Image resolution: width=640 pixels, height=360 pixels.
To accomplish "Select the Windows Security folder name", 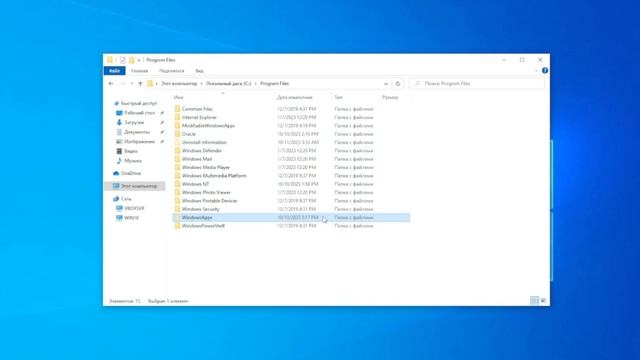I will [200, 209].
